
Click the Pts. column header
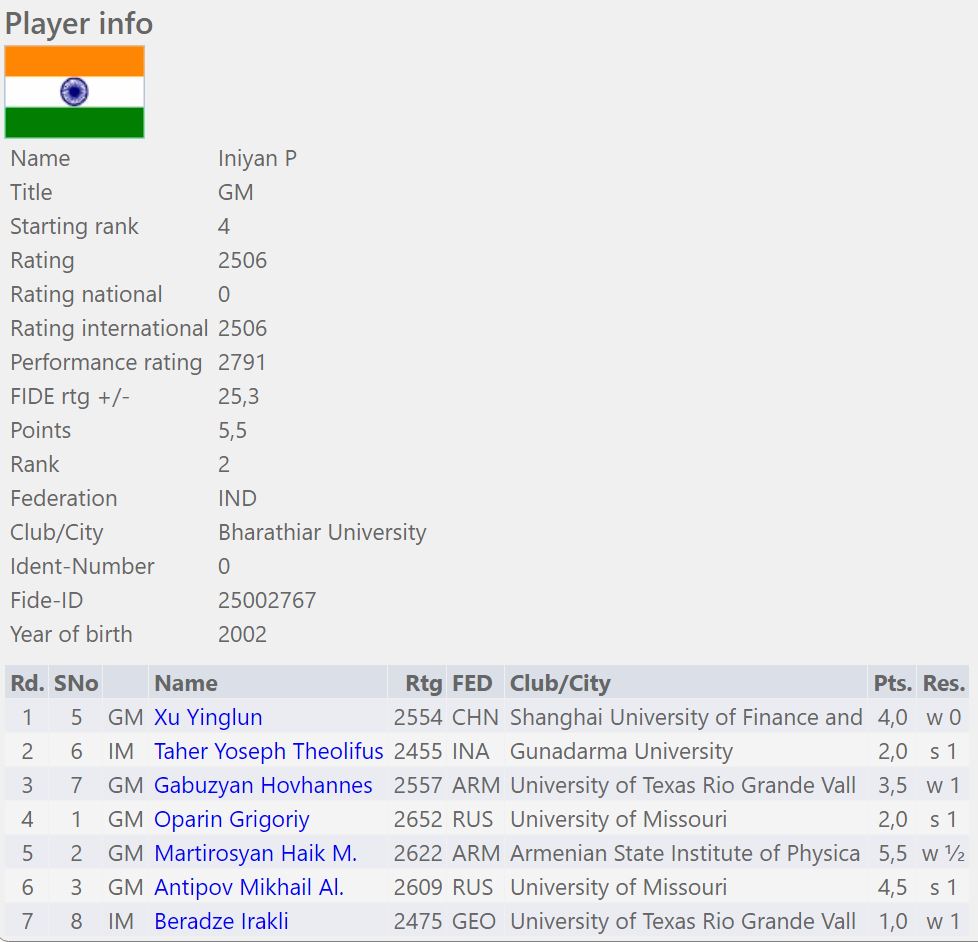tap(892, 683)
